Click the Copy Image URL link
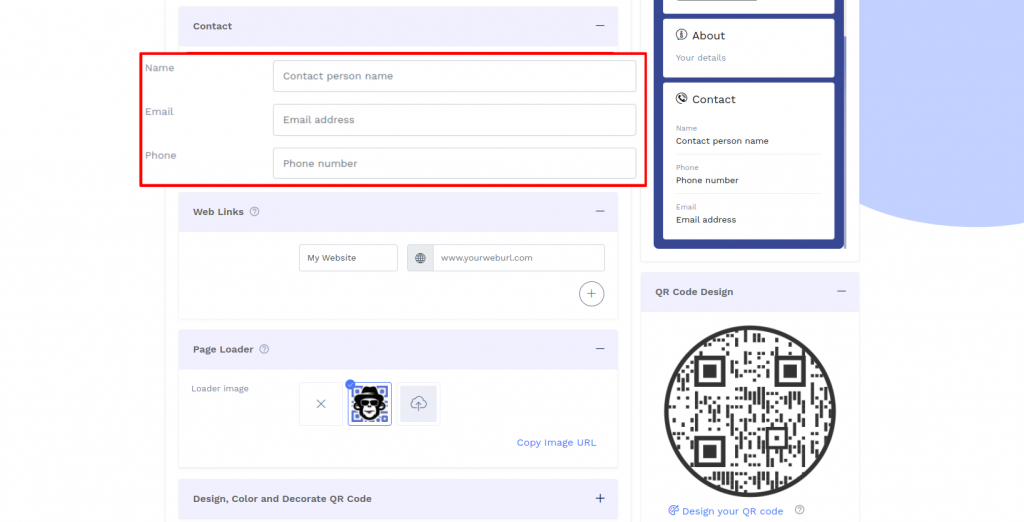1024x522 pixels. click(x=556, y=443)
